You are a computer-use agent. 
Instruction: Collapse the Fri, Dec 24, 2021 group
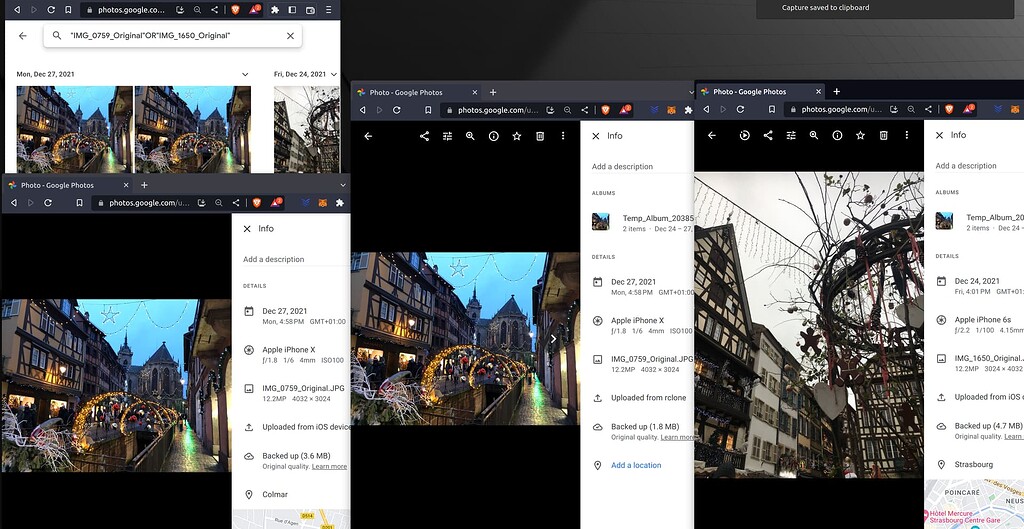point(334,74)
